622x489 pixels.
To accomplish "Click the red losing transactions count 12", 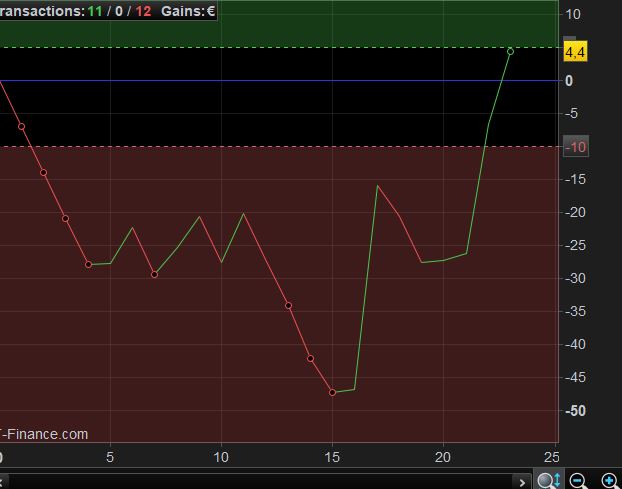I will [143, 11].
